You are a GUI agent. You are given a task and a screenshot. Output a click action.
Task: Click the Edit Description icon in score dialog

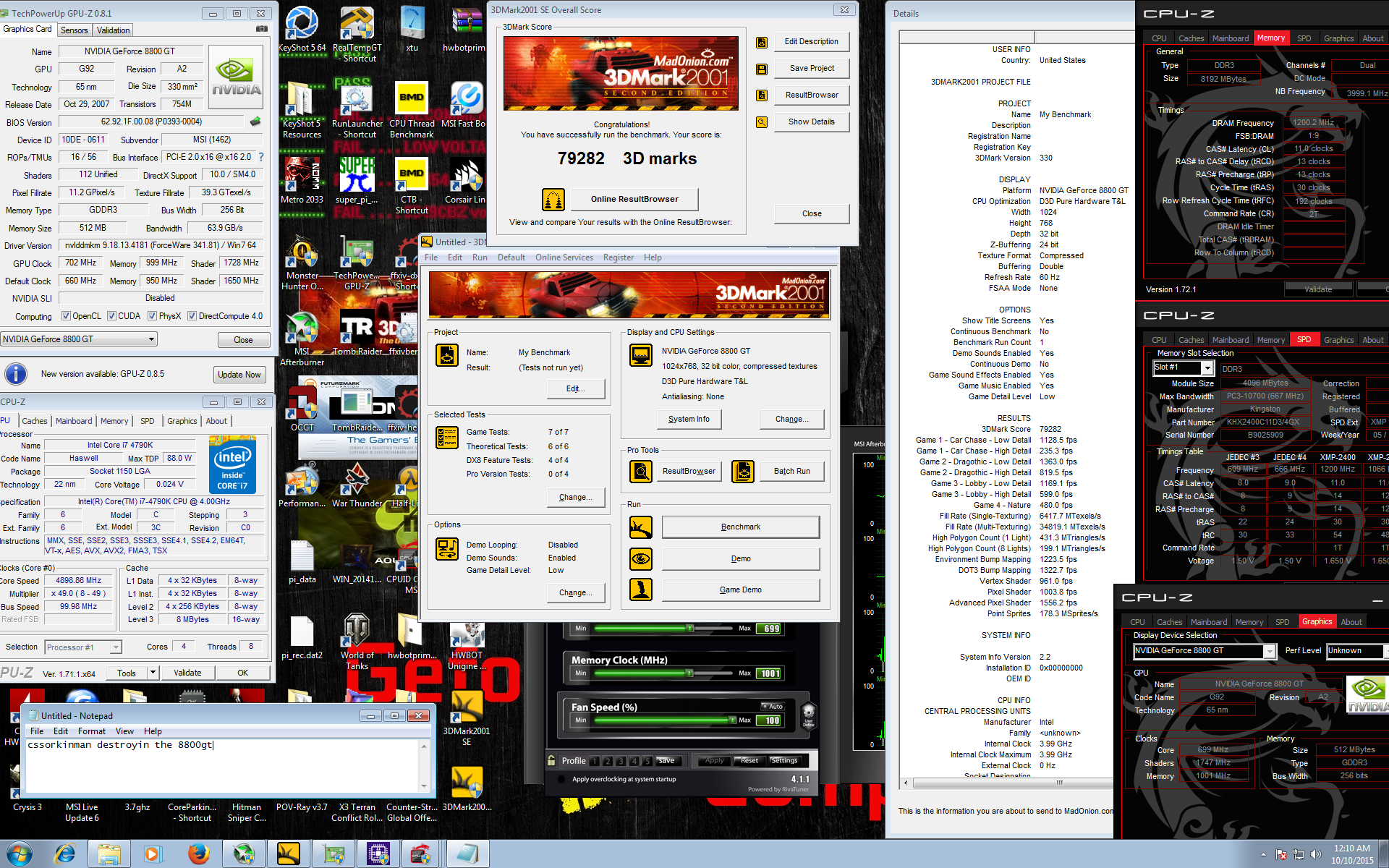(x=762, y=42)
